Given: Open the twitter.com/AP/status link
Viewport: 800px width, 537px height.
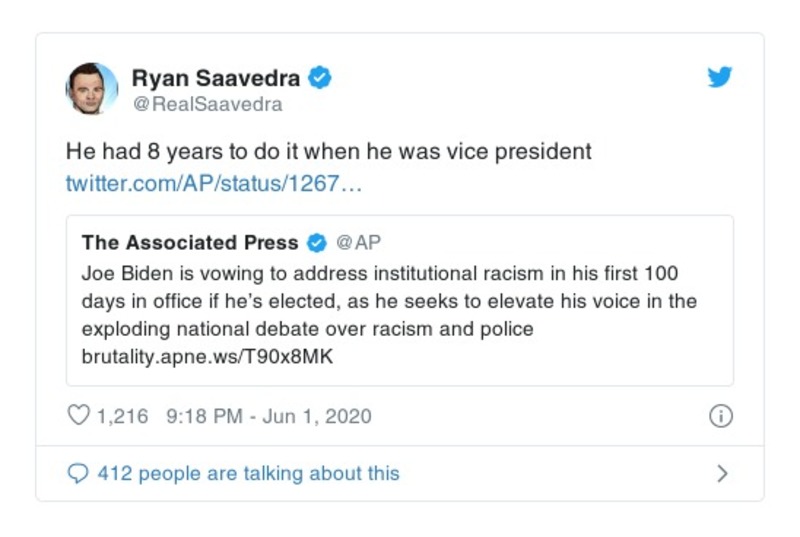Looking at the screenshot, I should [x=208, y=184].
